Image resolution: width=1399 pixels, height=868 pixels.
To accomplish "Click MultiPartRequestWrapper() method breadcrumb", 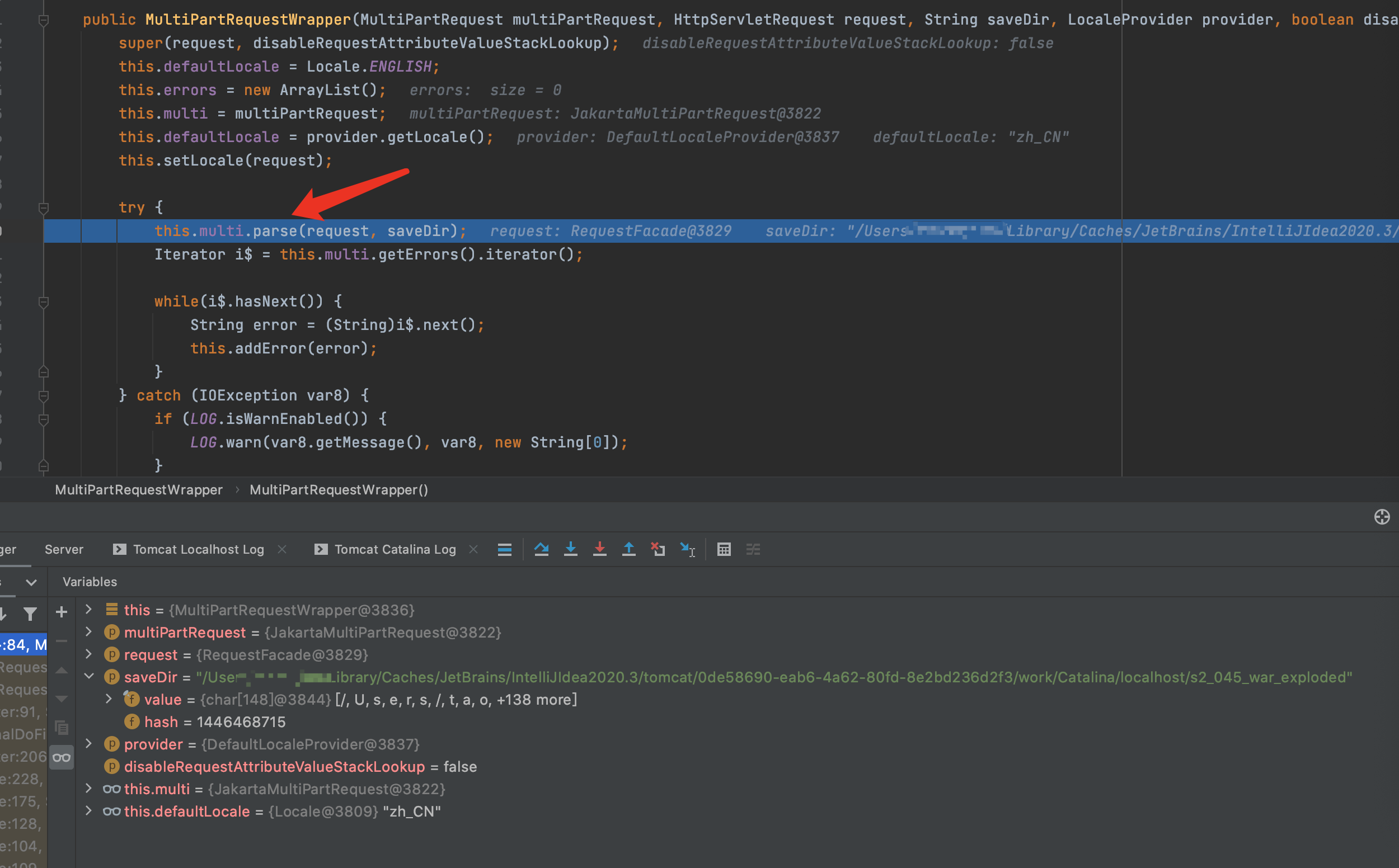I will pos(339,490).
